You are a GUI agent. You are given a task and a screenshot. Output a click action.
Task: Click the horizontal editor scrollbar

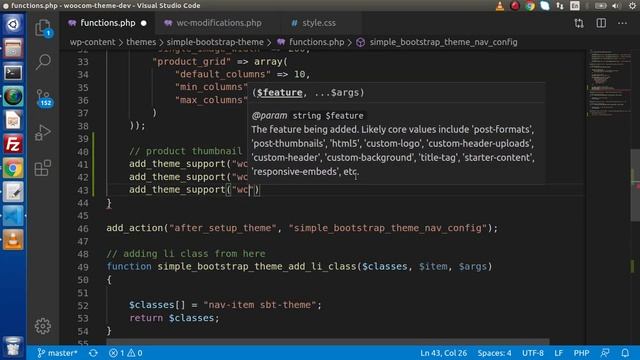(328, 341)
